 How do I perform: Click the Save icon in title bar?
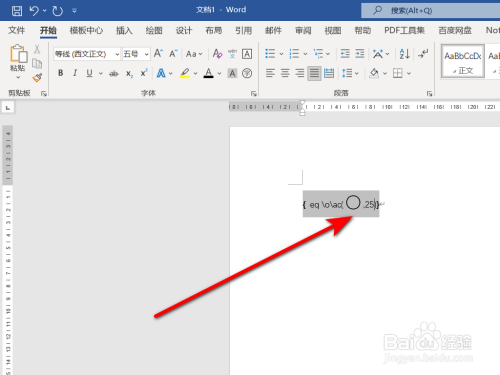[x=17, y=11]
